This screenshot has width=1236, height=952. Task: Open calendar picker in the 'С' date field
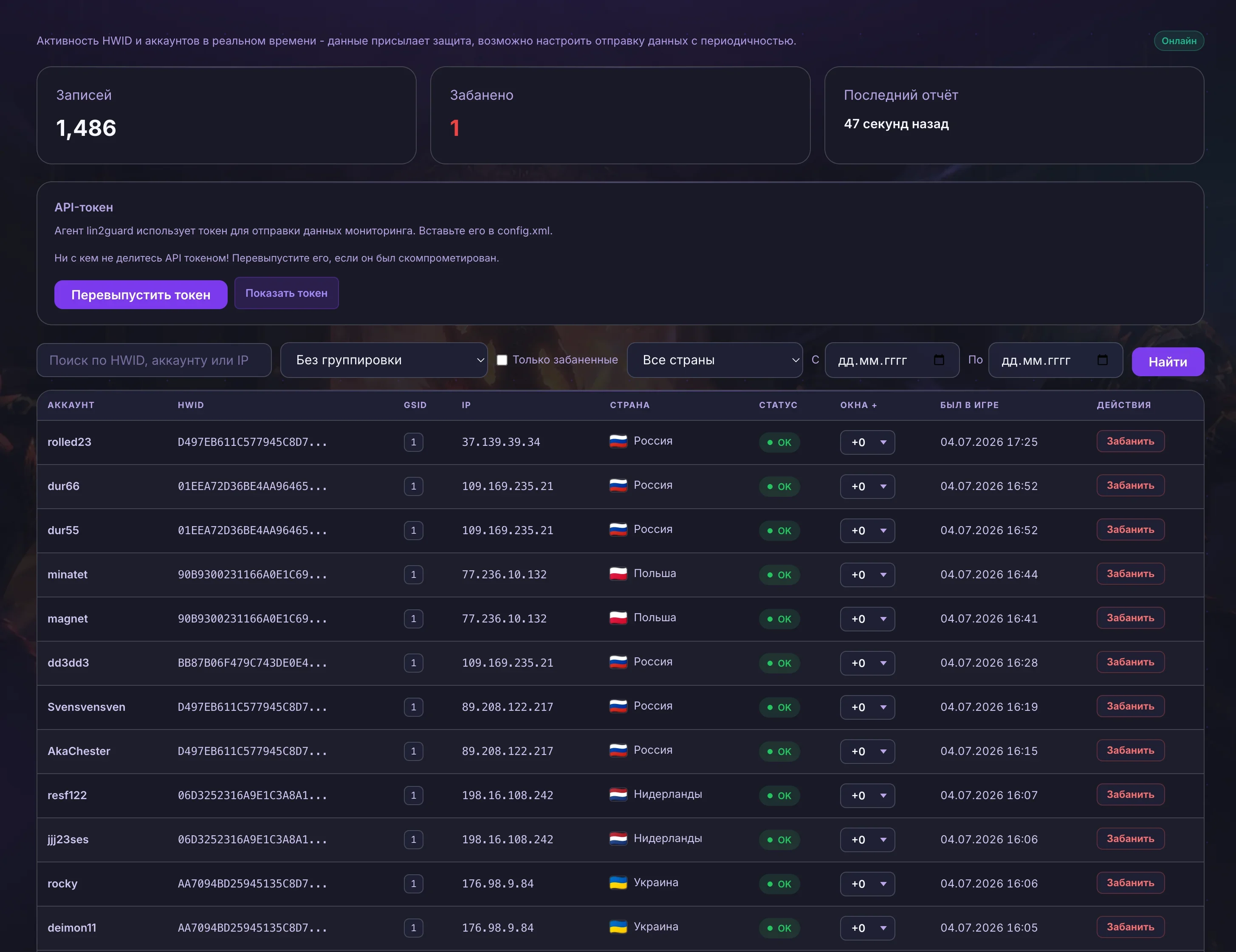pyautogui.click(x=939, y=360)
